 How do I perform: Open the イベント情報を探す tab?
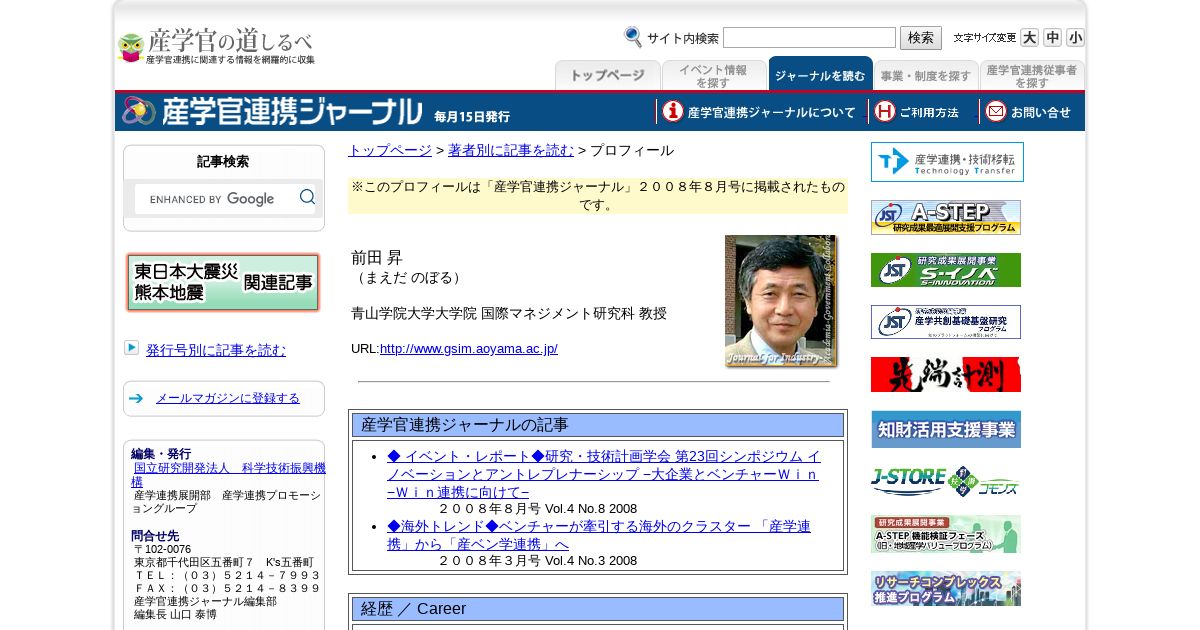[714, 75]
